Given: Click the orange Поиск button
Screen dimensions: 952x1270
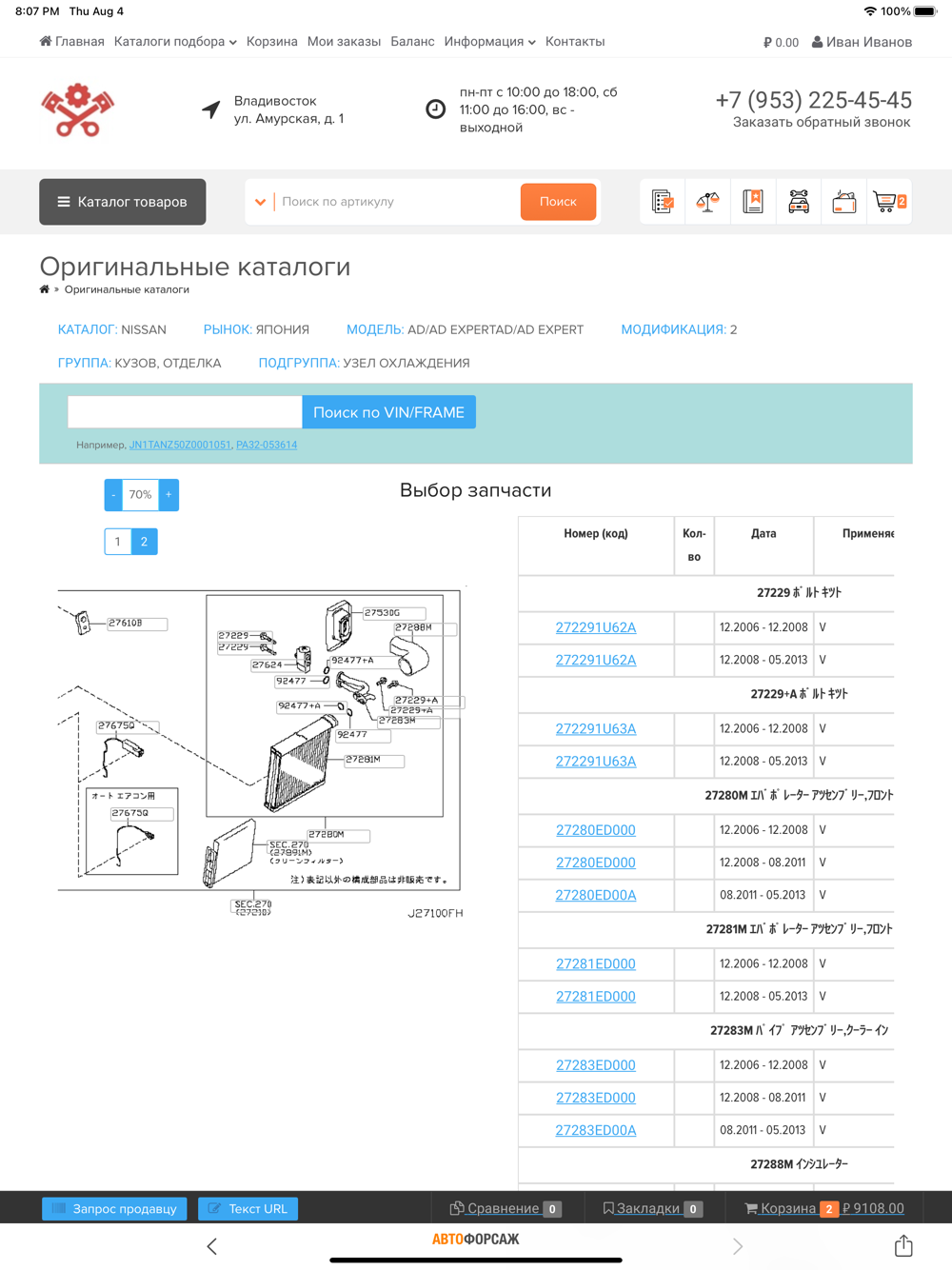Looking at the screenshot, I should (558, 202).
